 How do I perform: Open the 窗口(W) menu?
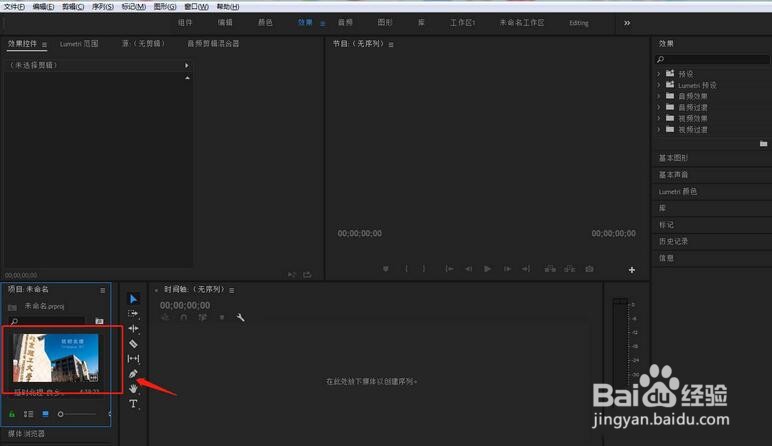pyautogui.click(x=196, y=6)
